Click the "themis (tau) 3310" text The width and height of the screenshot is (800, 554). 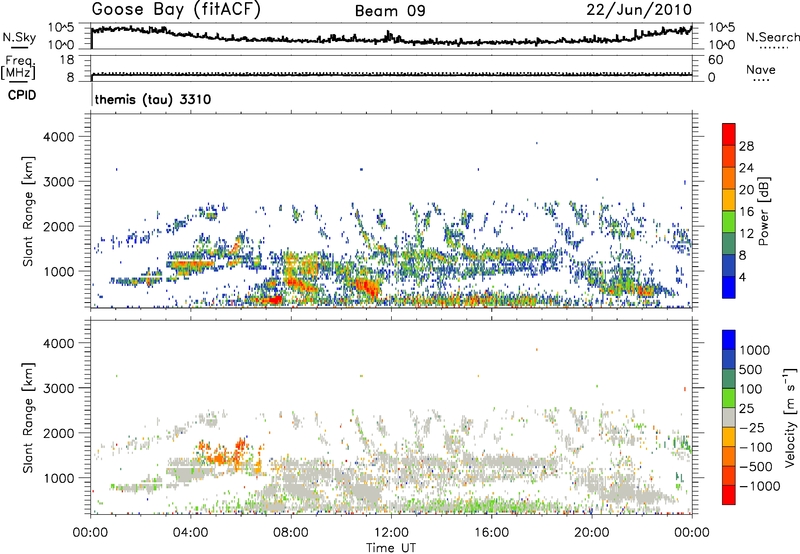pyautogui.click(x=153, y=99)
